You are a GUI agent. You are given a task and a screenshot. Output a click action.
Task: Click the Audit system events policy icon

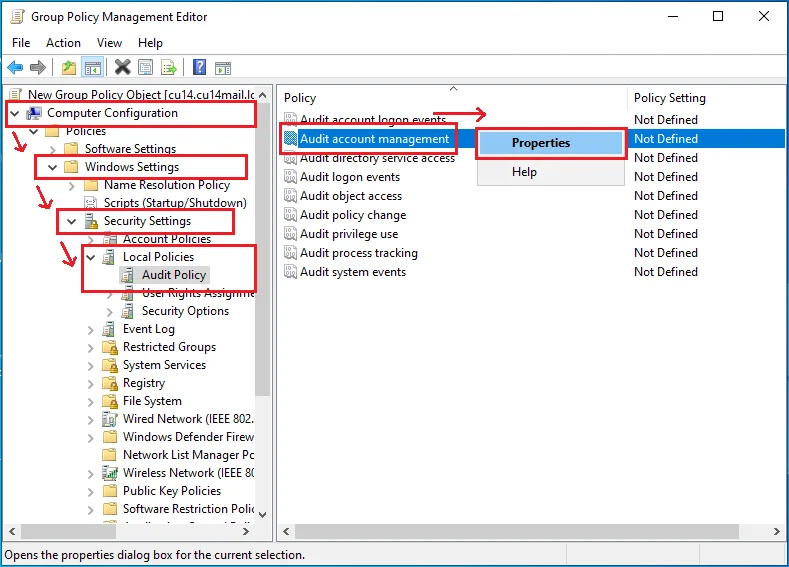290,272
